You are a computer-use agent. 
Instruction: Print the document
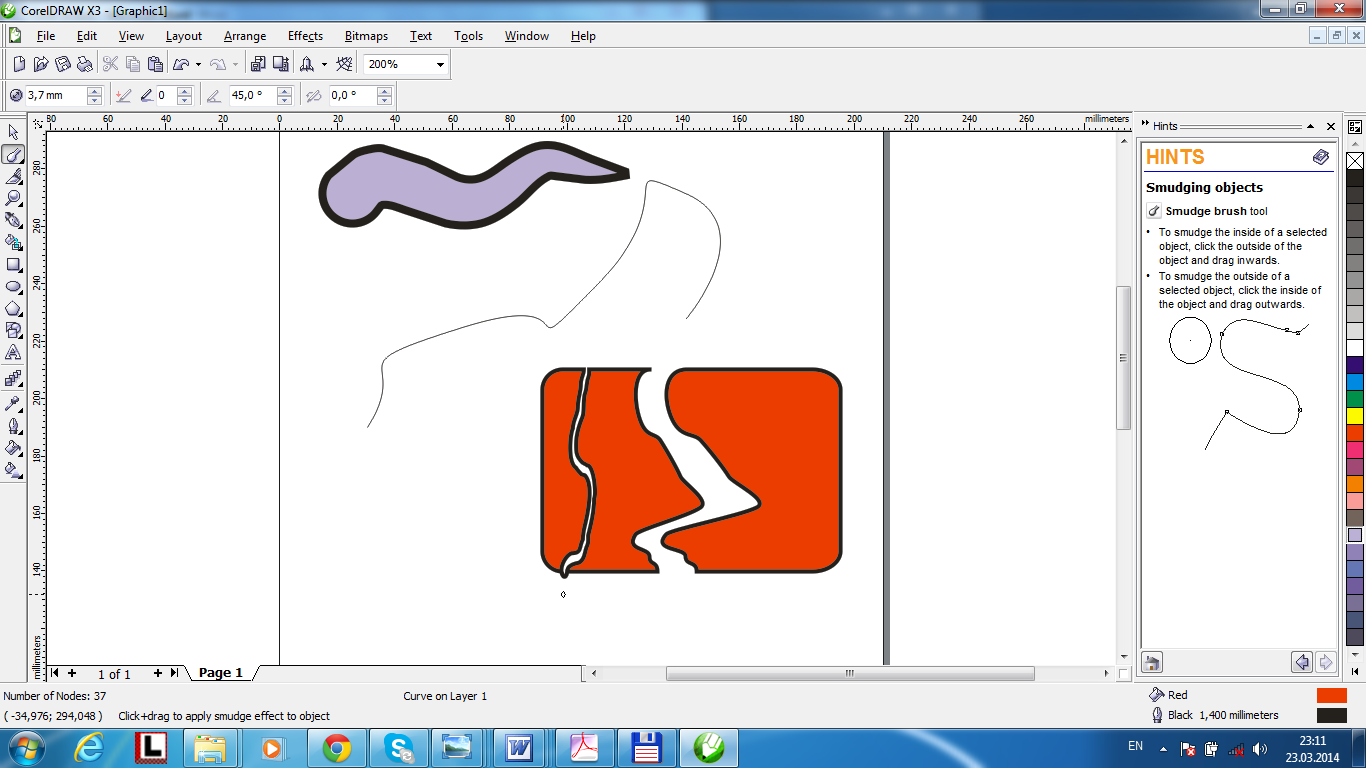coord(85,64)
